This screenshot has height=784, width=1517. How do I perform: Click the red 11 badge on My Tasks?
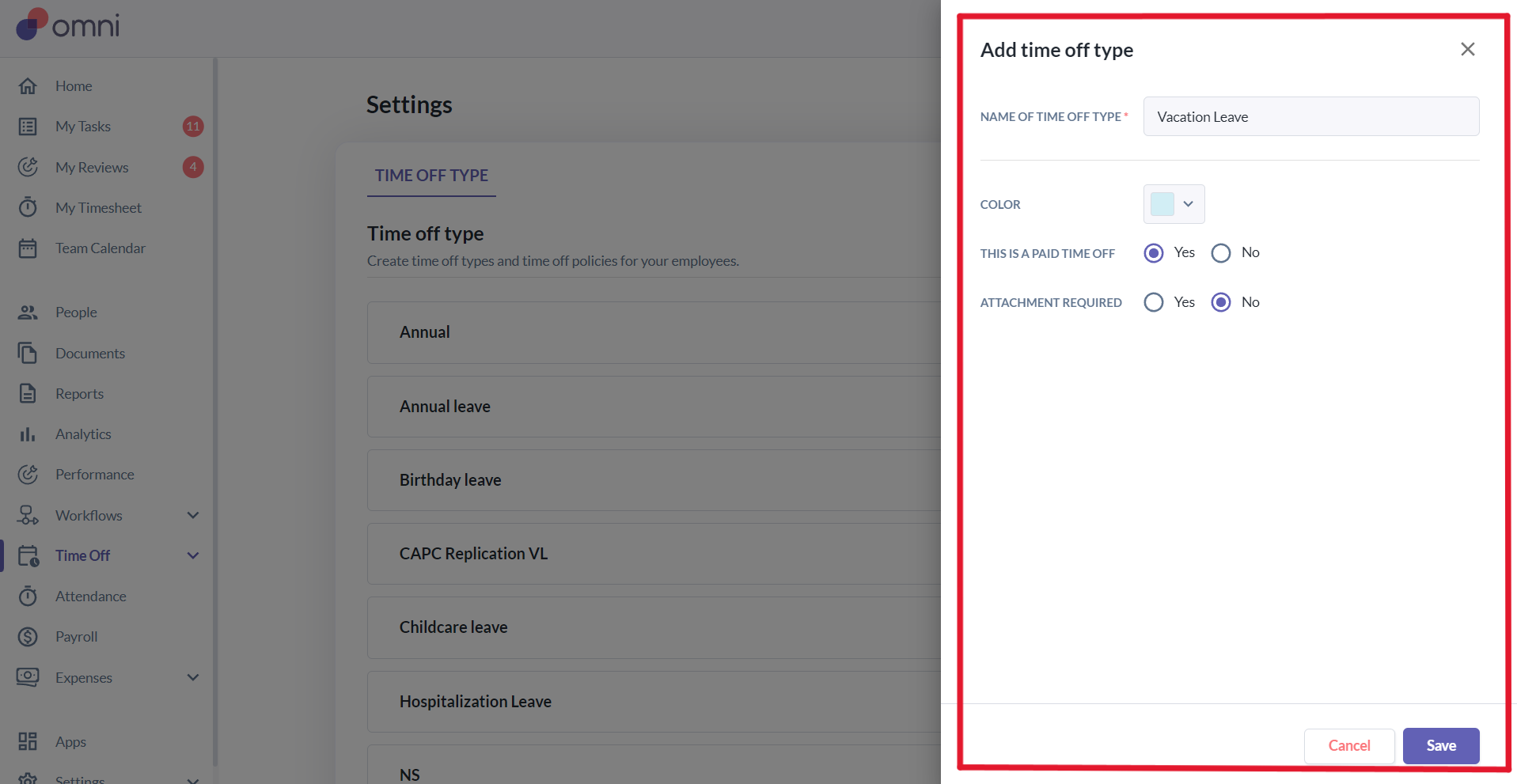coord(193,127)
